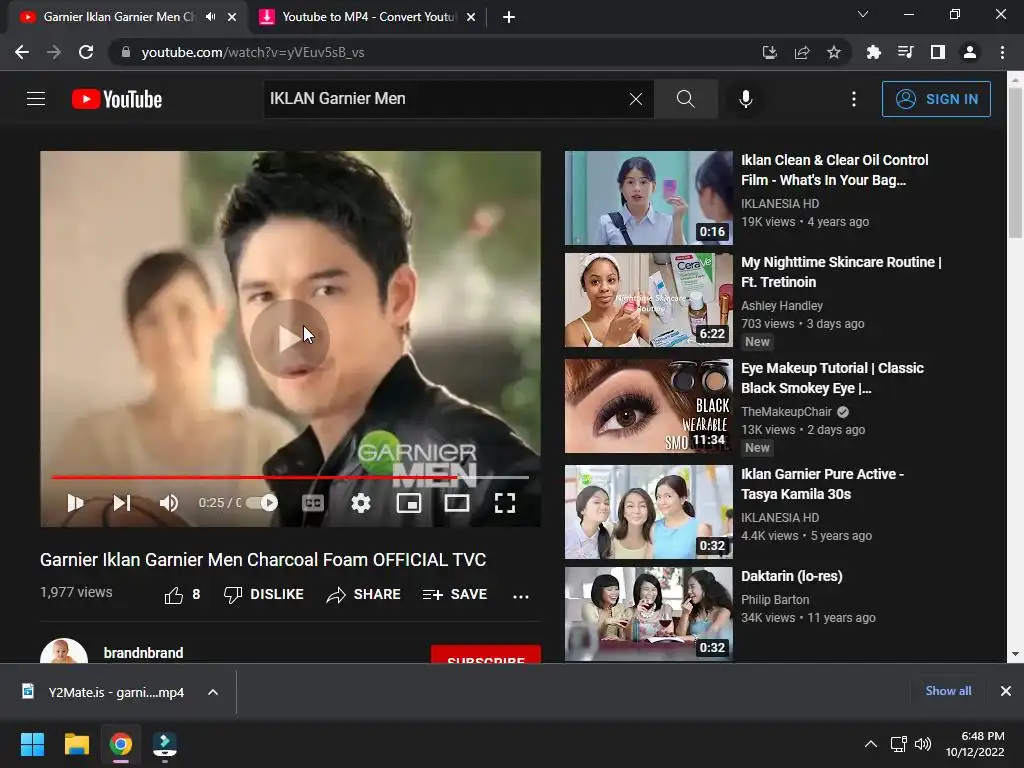Image resolution: width=1024 pixels, height=768 pixels.
Task: Install app icon in address bar
Action: tap(769, 52)
